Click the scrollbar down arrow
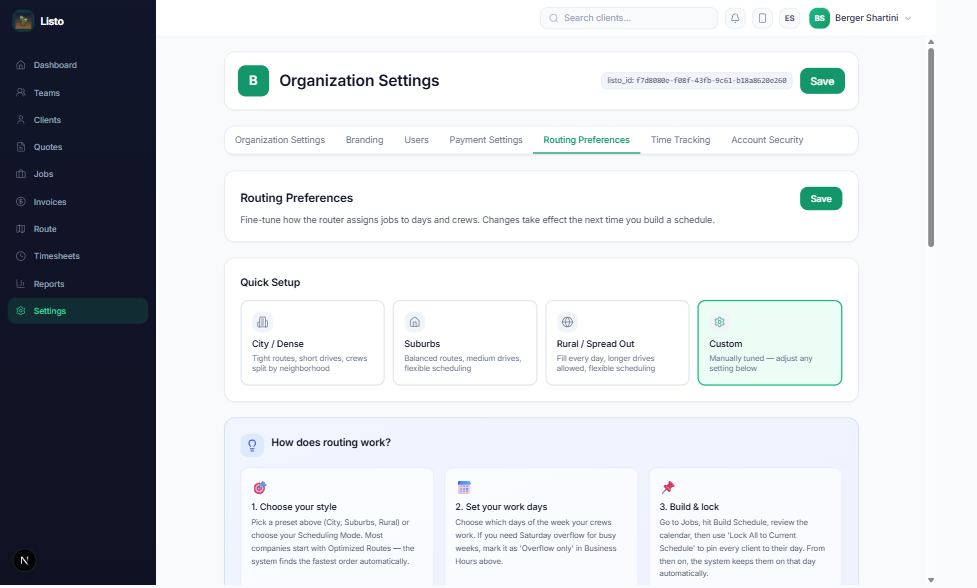This screenshot has width=977, height=588. [931, 580]
